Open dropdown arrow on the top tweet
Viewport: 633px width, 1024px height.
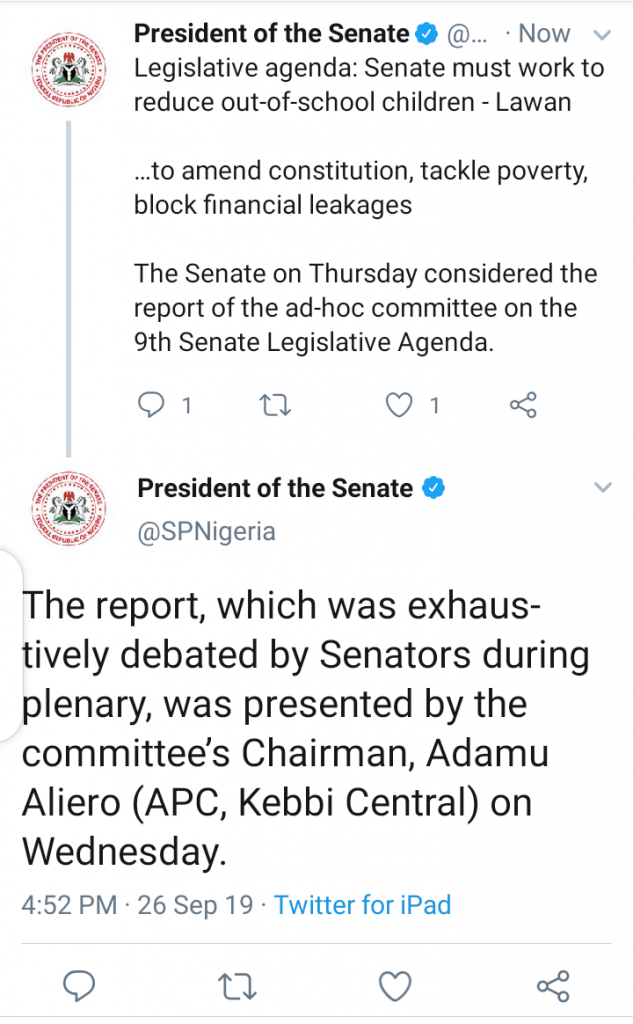click(x=602, y=35)
